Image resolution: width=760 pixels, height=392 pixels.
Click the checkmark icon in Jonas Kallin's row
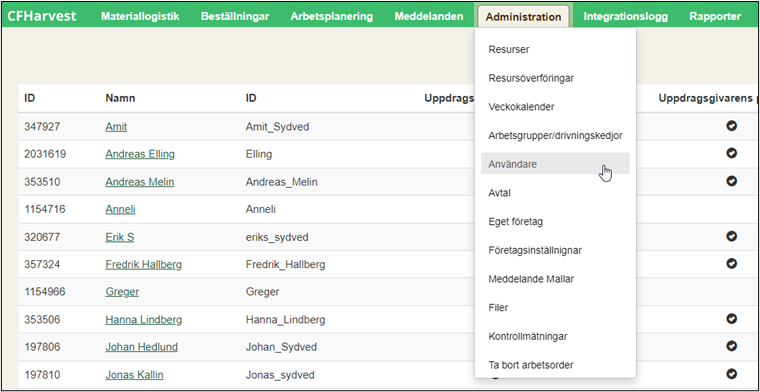point(731,374)
